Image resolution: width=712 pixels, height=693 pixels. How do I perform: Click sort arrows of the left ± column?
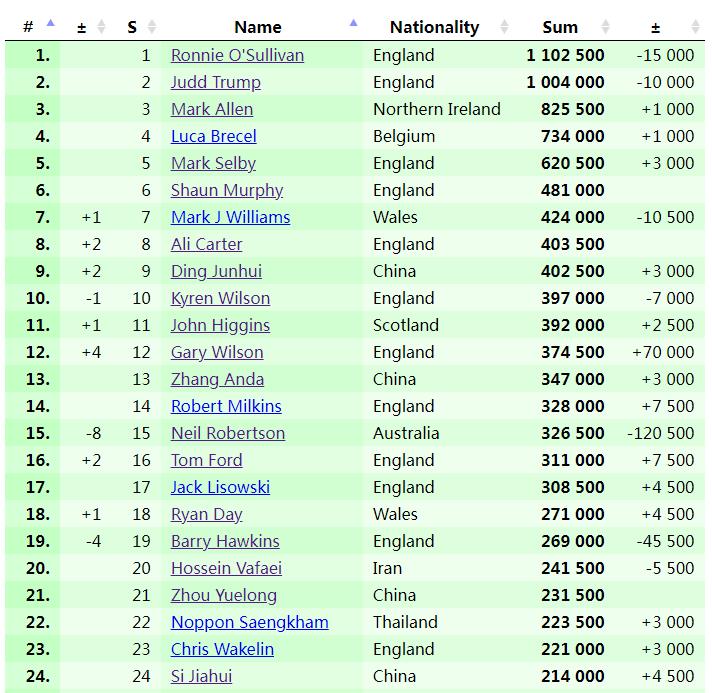pos(101,27)
